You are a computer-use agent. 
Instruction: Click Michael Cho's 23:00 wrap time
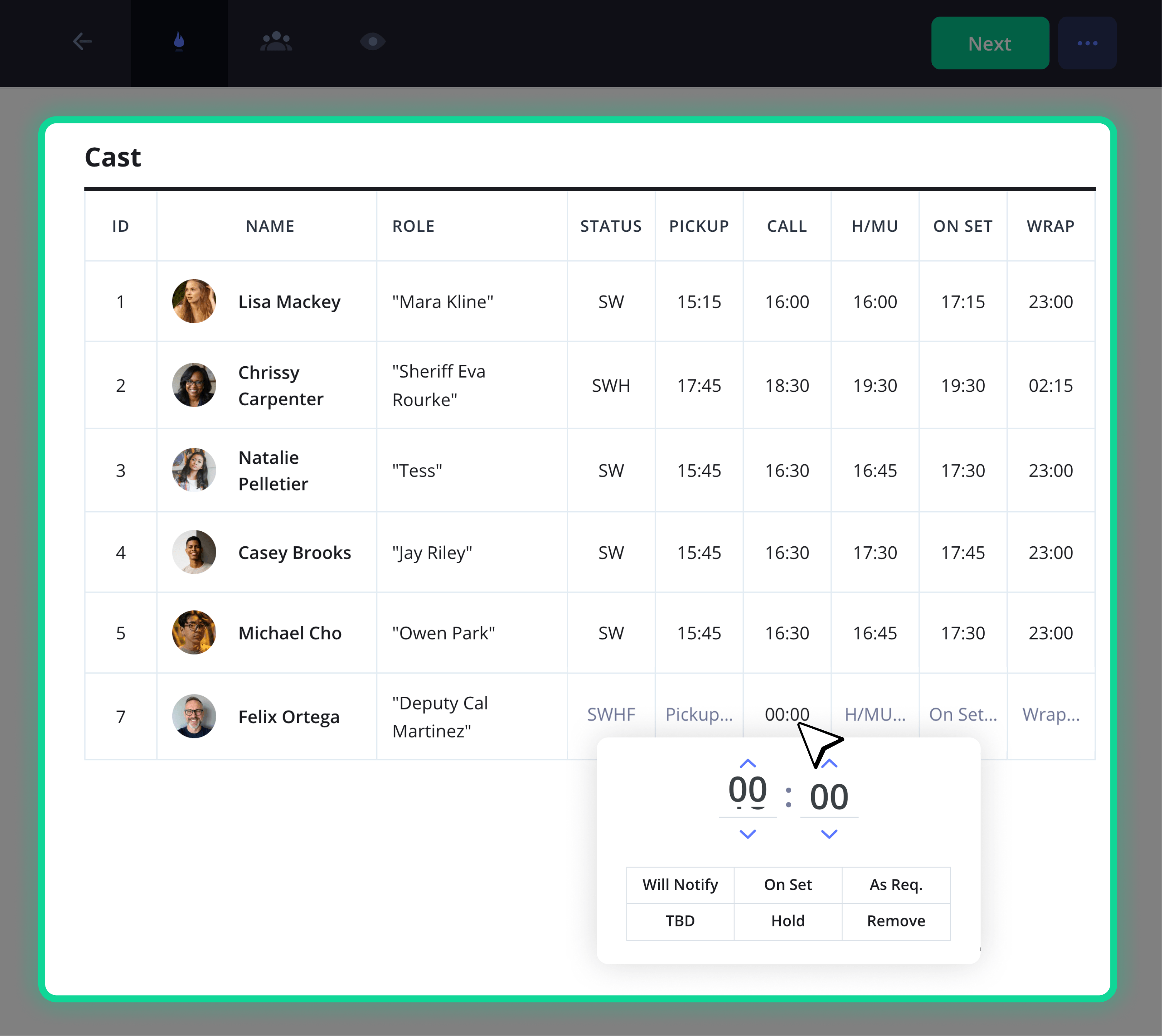tap(1051, 633)
